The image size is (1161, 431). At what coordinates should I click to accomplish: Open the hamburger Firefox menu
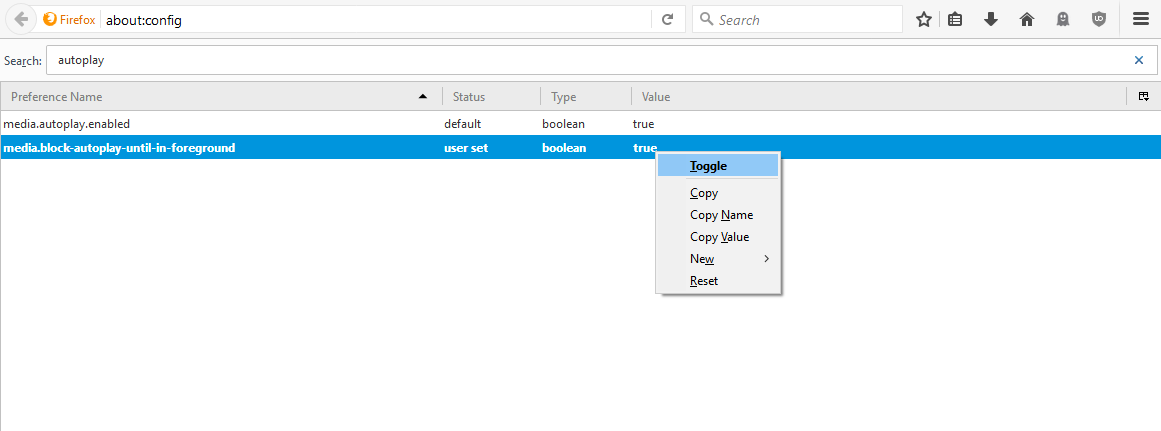pyautogui.click(x=1141, y=20)
